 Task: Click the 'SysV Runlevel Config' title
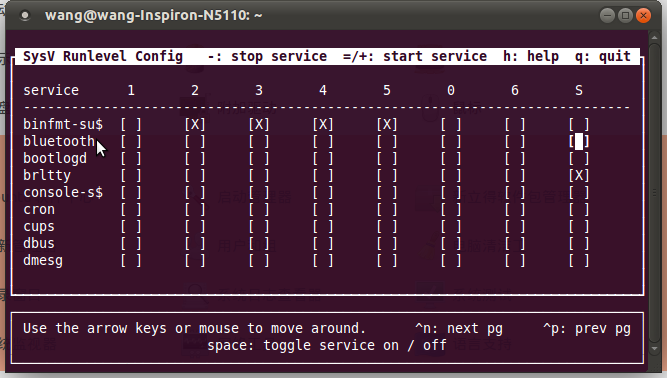tap(103, 57)
